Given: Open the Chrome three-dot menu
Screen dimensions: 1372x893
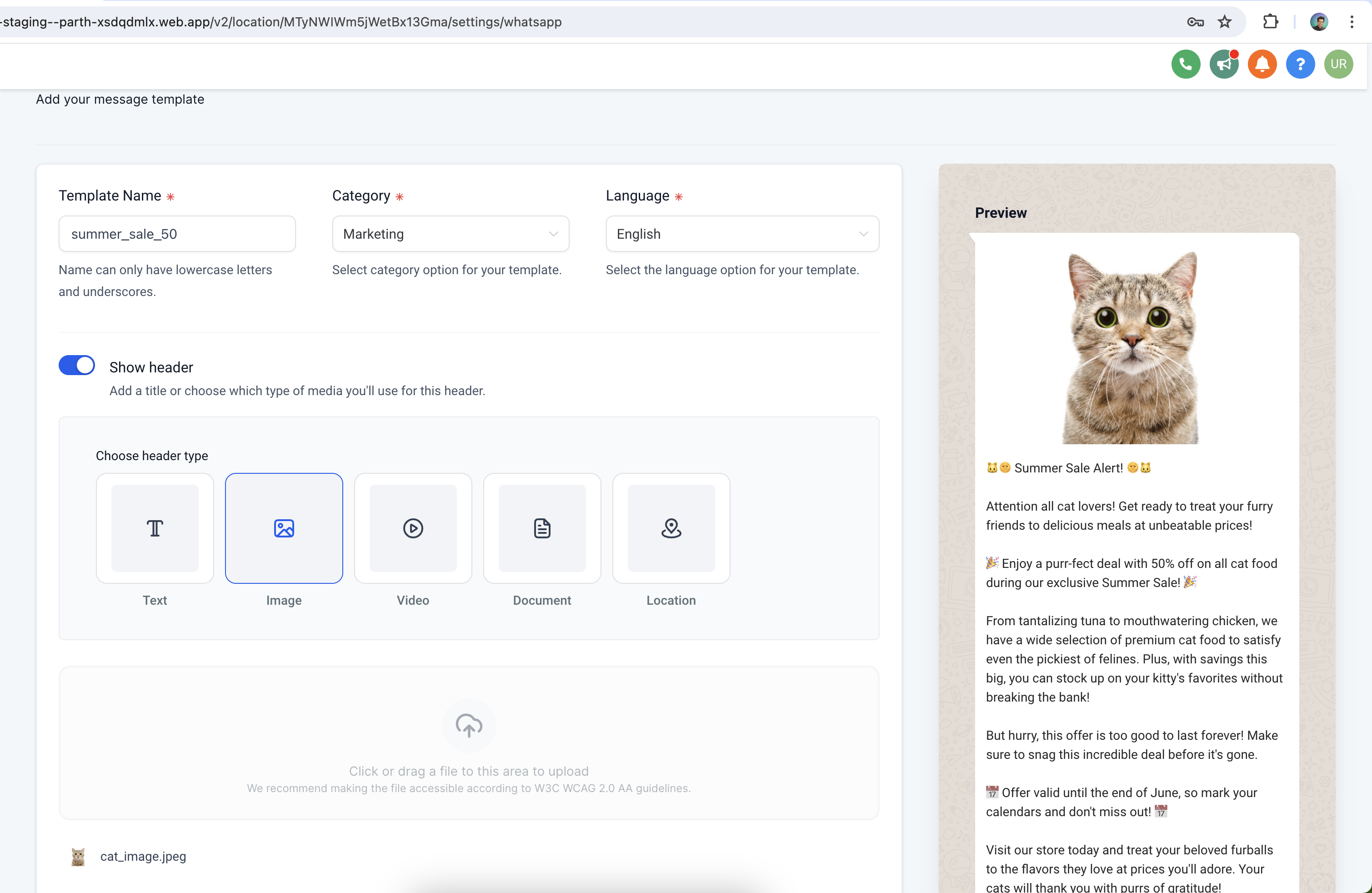Looking at the screenshot, I should click(1351, 22).
